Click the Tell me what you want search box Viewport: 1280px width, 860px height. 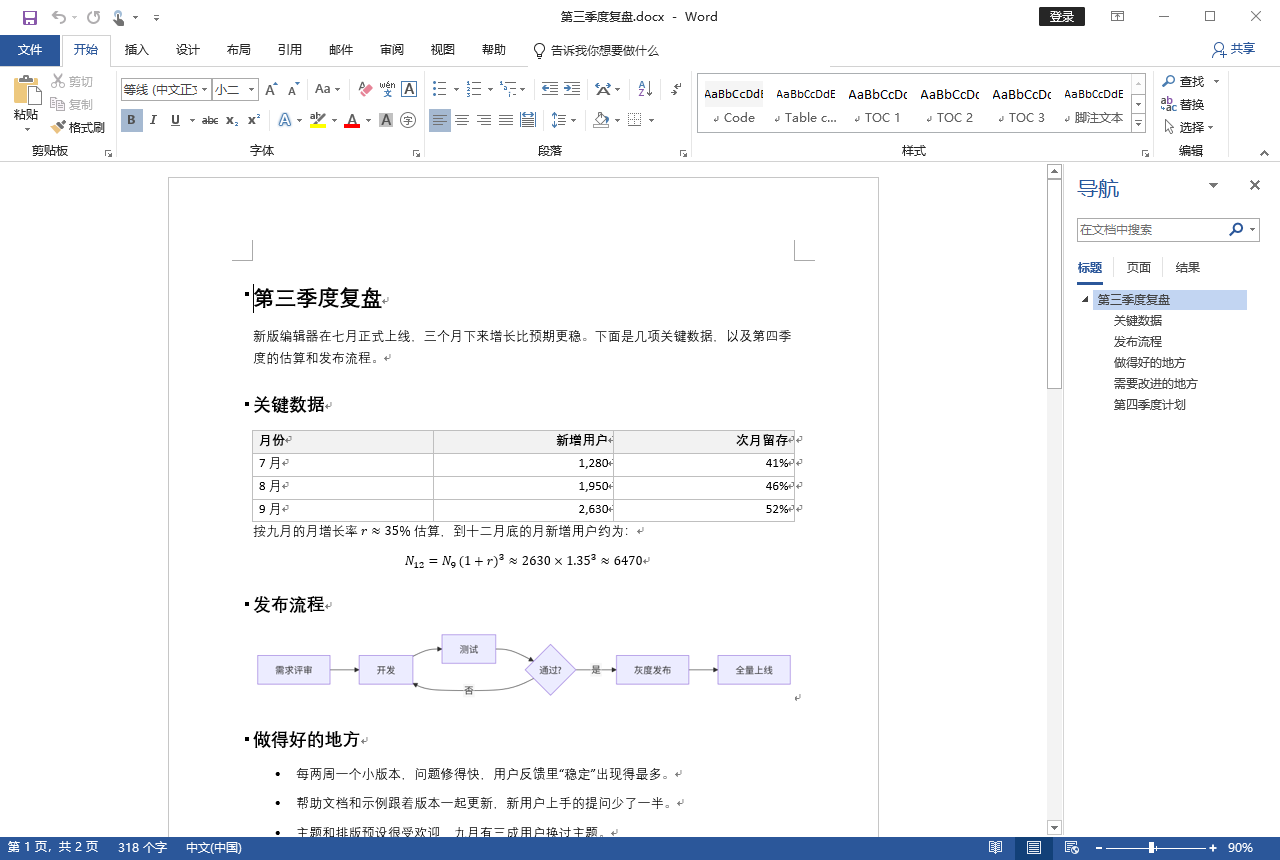pos(596,50)
